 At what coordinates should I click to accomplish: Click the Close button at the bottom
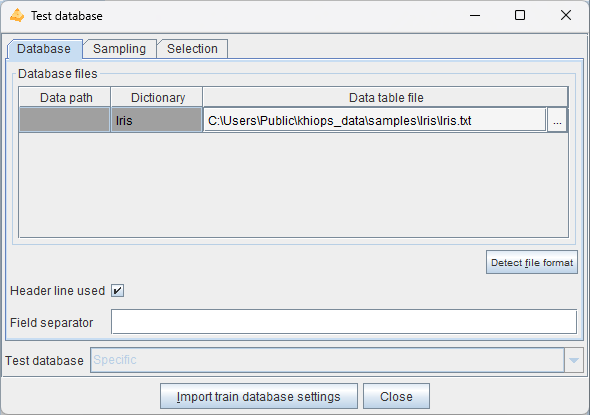[396, 396]
